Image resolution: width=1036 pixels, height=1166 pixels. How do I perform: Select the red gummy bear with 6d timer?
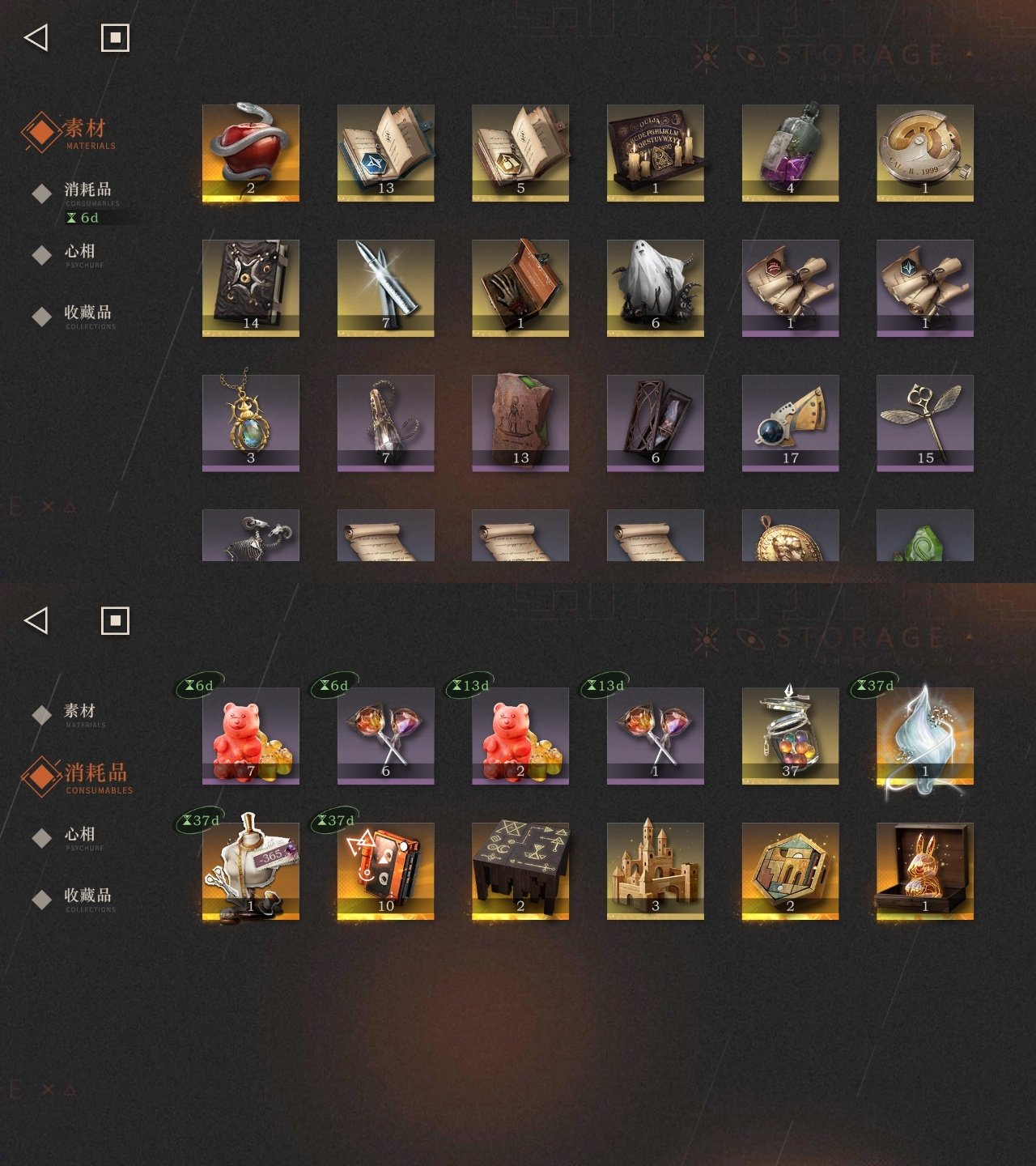[251, 736]
